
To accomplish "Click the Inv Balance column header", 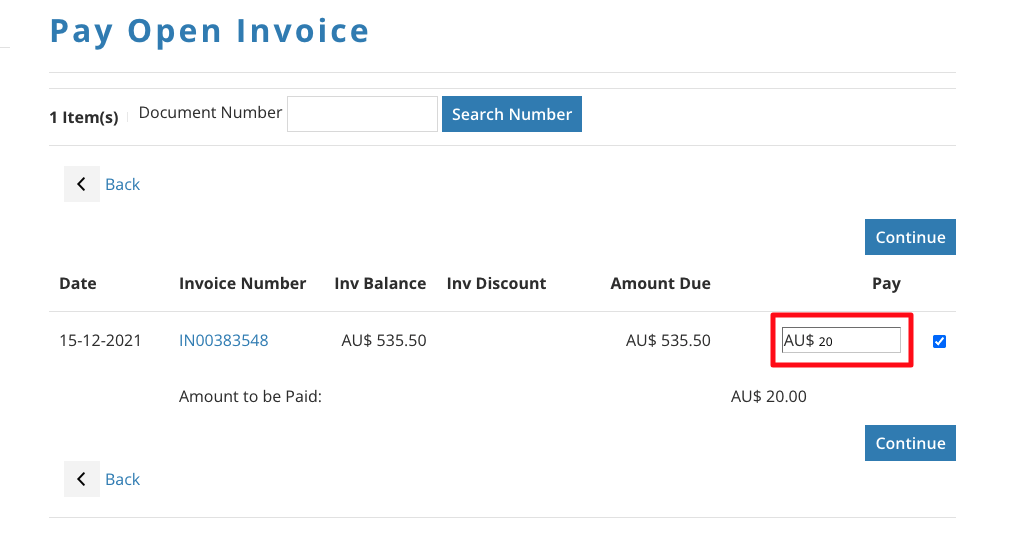I will pyautogui.click(x=380, y=283).
